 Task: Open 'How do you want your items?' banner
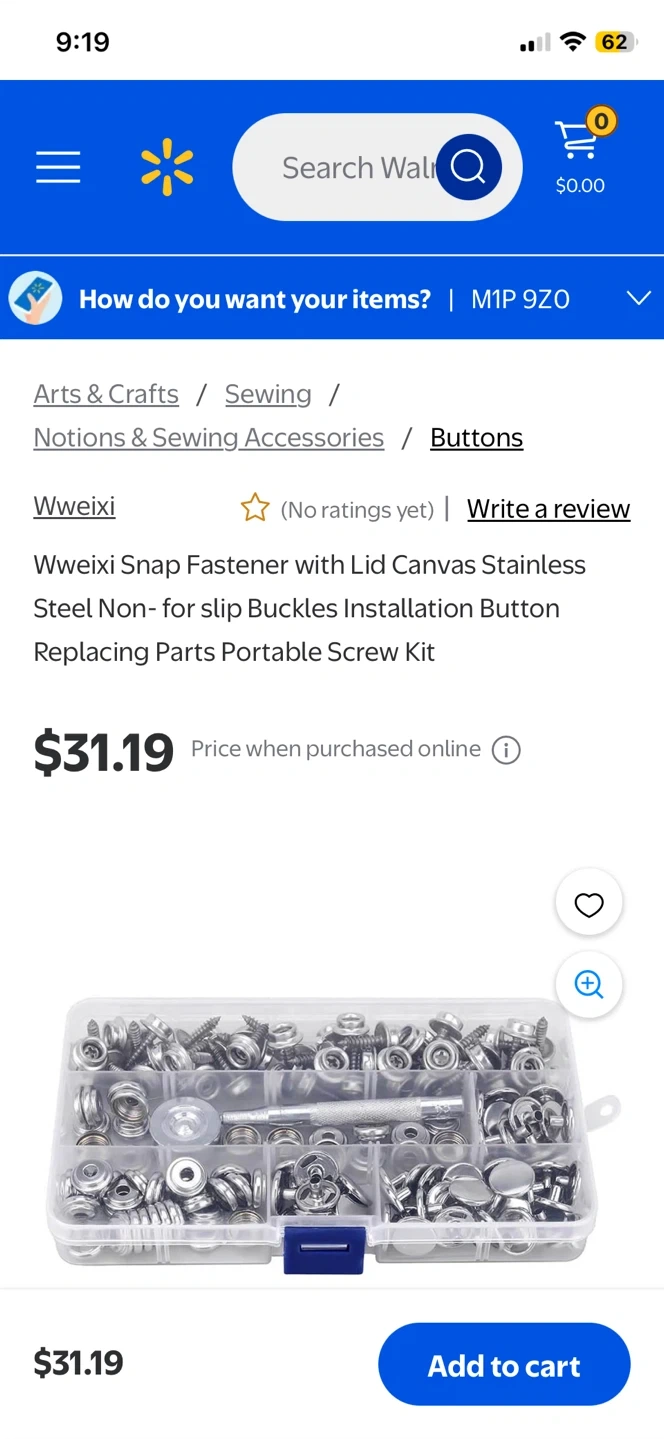[255, 299]
